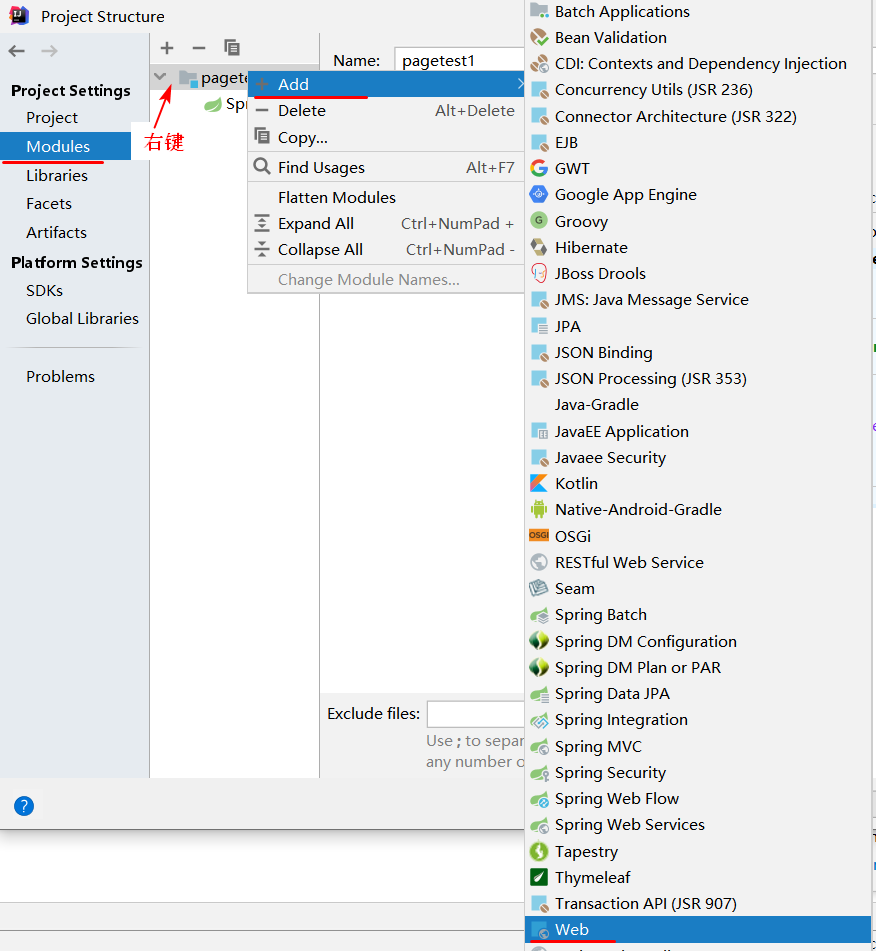Screen dimensions: 876x951
Task: Add Spring MVC framework from list
Action: 698,746
